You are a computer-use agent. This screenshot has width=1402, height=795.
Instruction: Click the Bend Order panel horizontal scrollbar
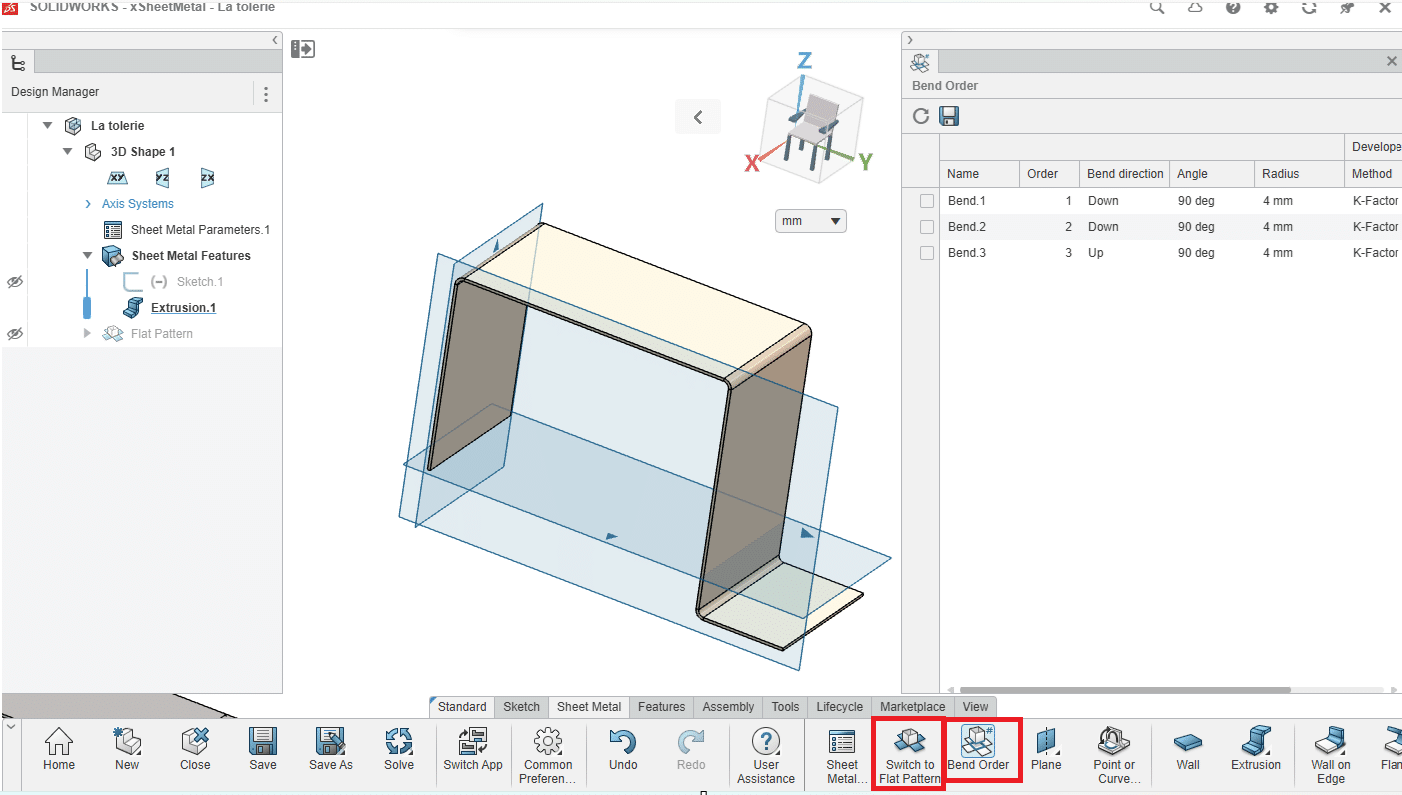(x=1125, y=690)
